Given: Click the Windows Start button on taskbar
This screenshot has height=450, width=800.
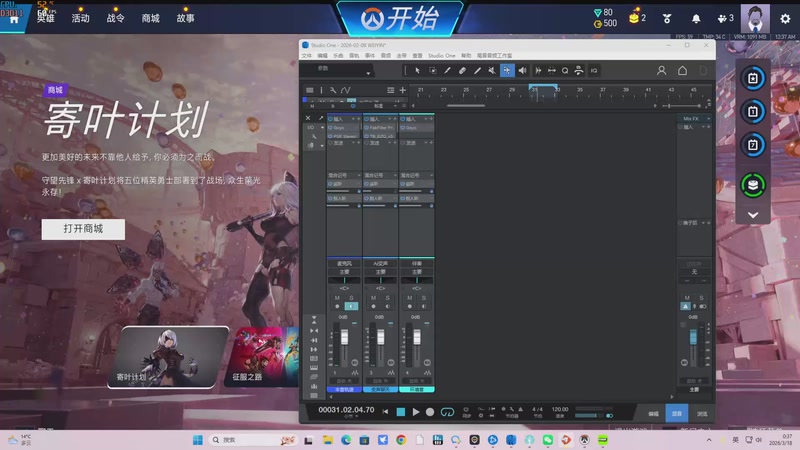Looking at the screenshot, I should (197, 440).
